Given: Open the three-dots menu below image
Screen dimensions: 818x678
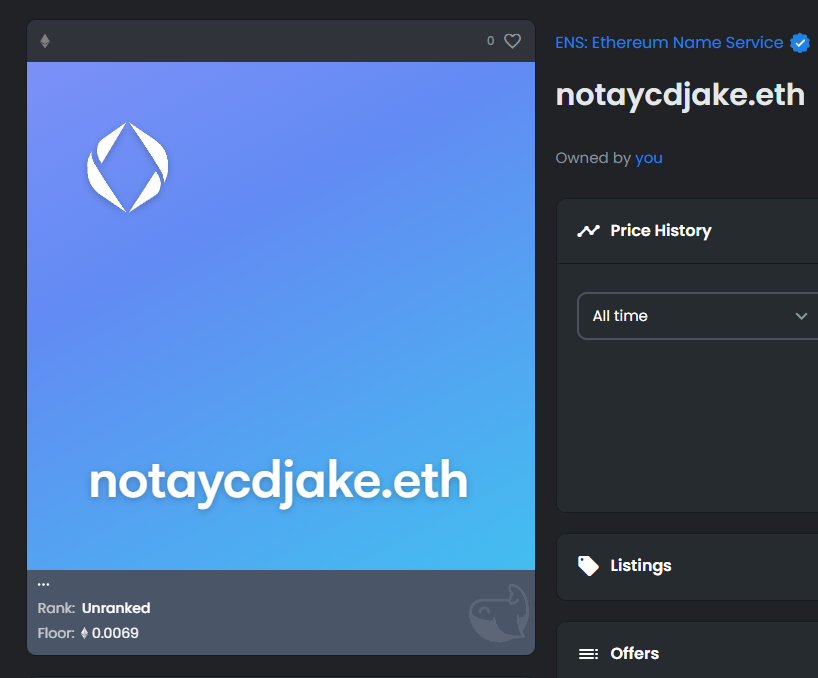Looking at the screenshot, I should pos(43,584).
